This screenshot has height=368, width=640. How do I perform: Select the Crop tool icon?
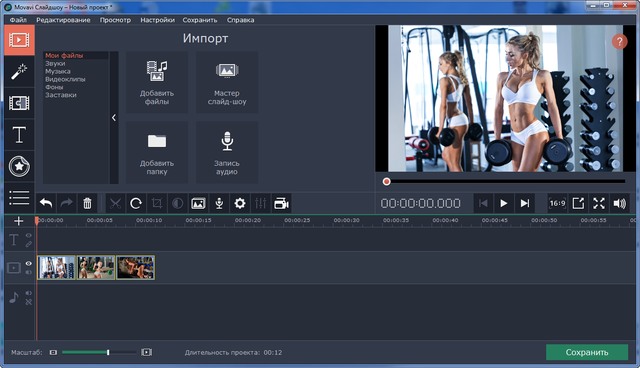tap(157, 203)
